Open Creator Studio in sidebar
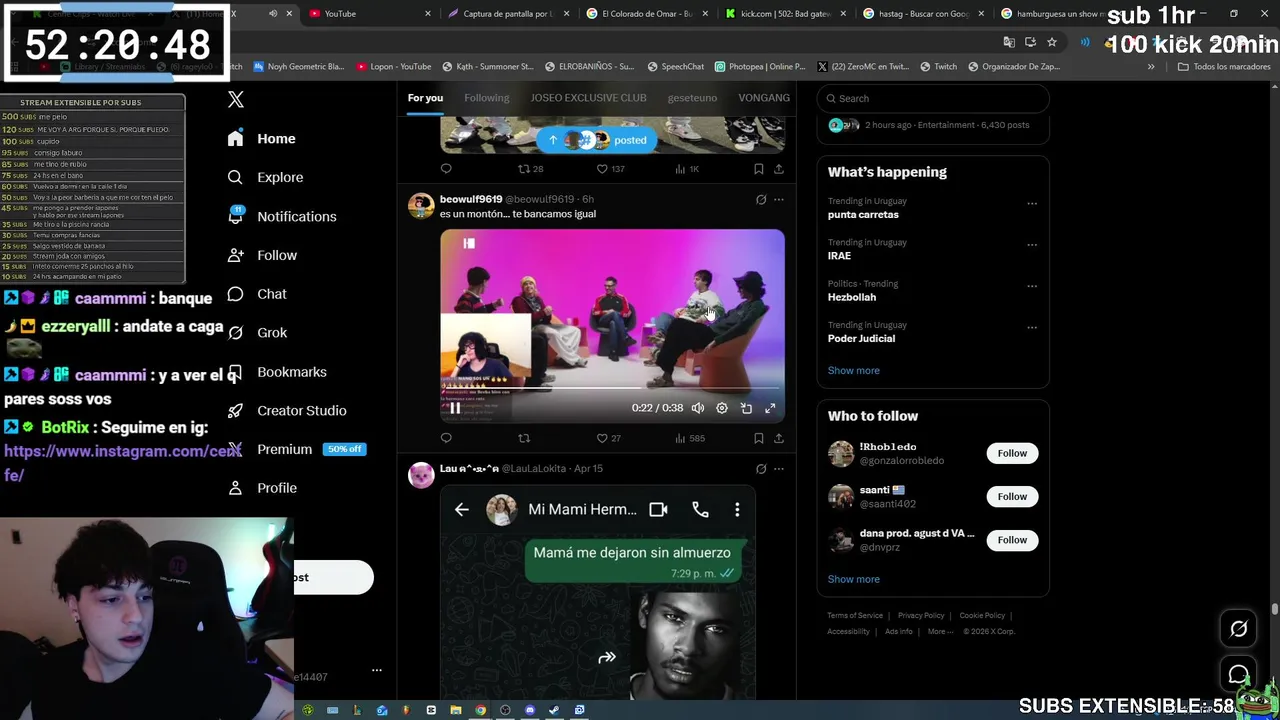The image size is (1280, 720). pos(287,410)
